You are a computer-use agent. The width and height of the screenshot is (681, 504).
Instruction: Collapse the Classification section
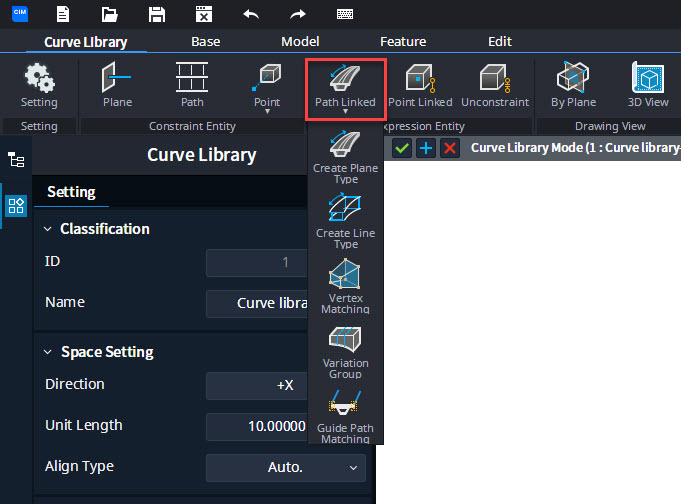pyautogui.click(x=48, y=229)
